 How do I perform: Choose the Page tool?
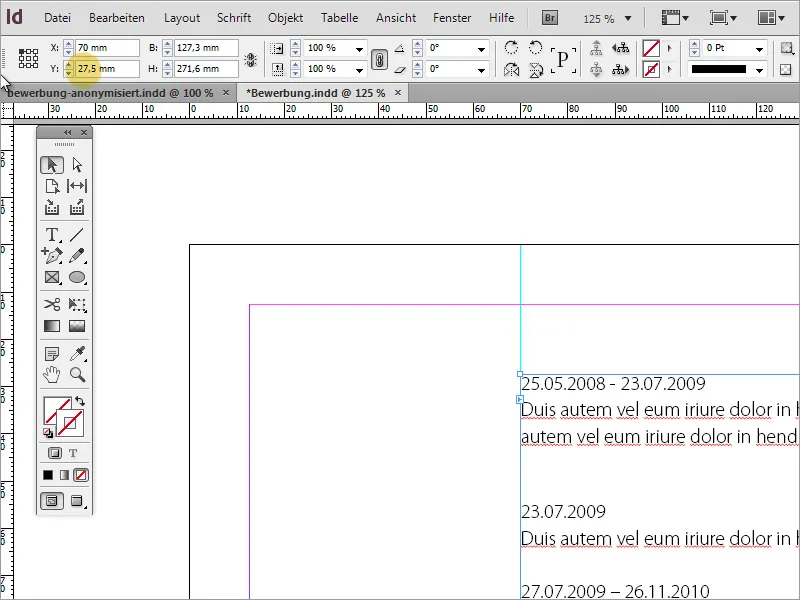click(x=52, y=186)
